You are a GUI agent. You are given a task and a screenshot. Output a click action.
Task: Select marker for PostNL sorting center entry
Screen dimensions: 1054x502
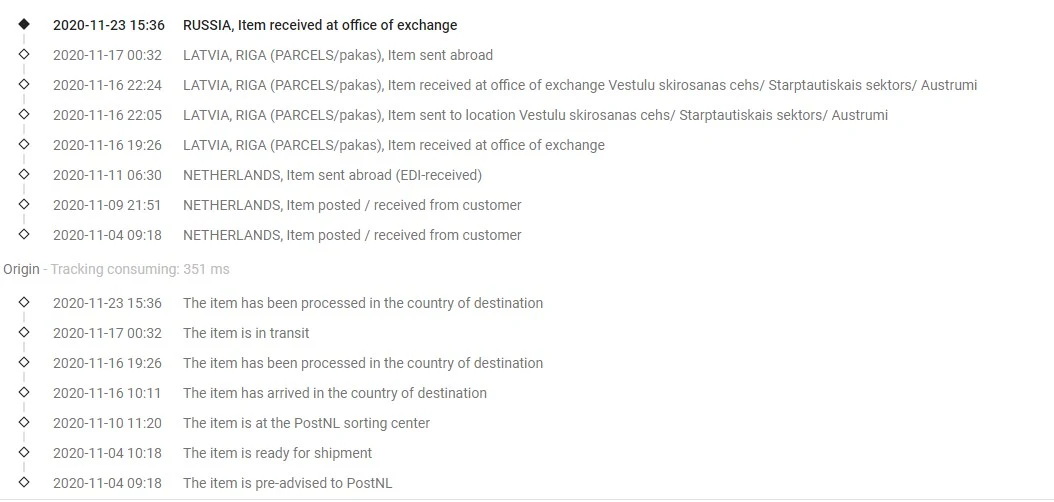coord(24,422)
